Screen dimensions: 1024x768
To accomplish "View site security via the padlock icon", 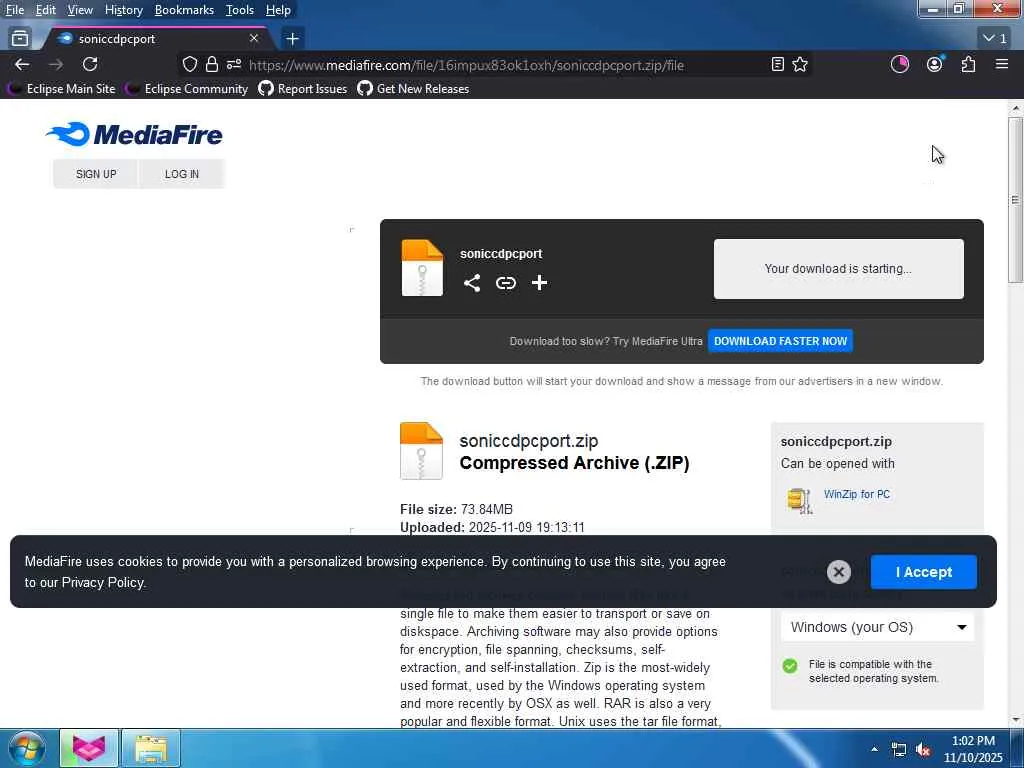I will (212, 64).
